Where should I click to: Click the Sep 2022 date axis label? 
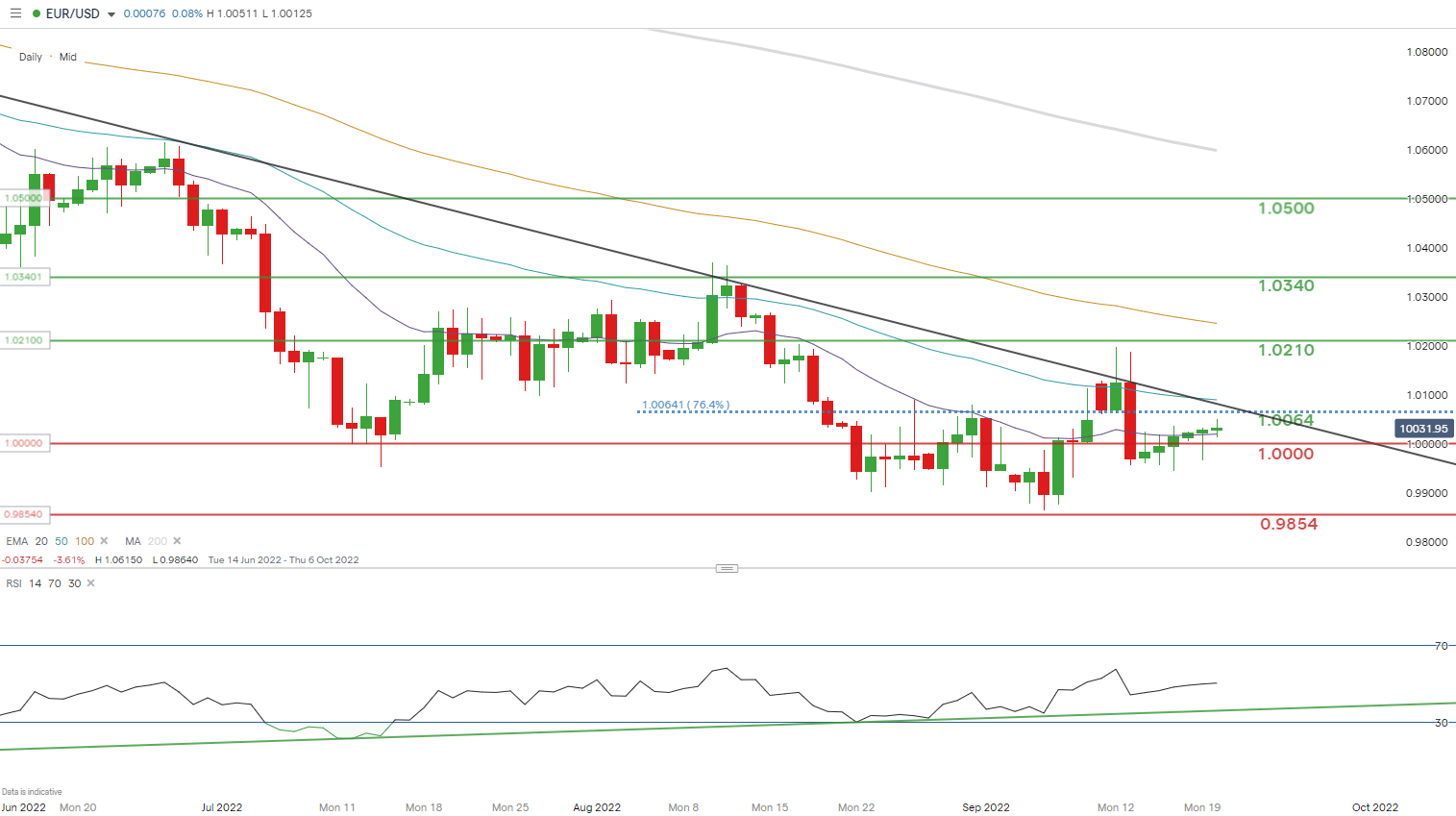[x=986, y=807]
